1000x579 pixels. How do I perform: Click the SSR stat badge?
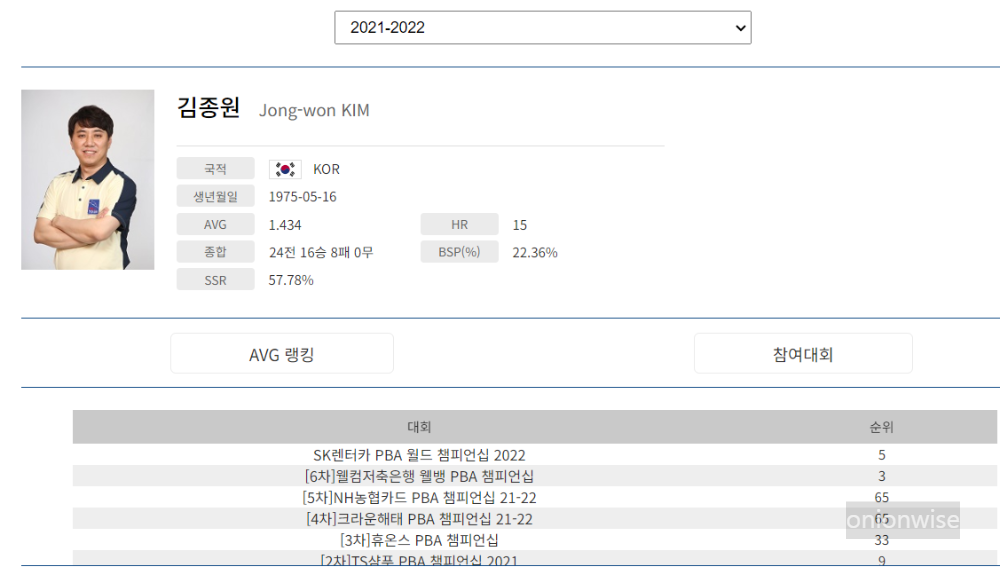click(x=214, y=280)
